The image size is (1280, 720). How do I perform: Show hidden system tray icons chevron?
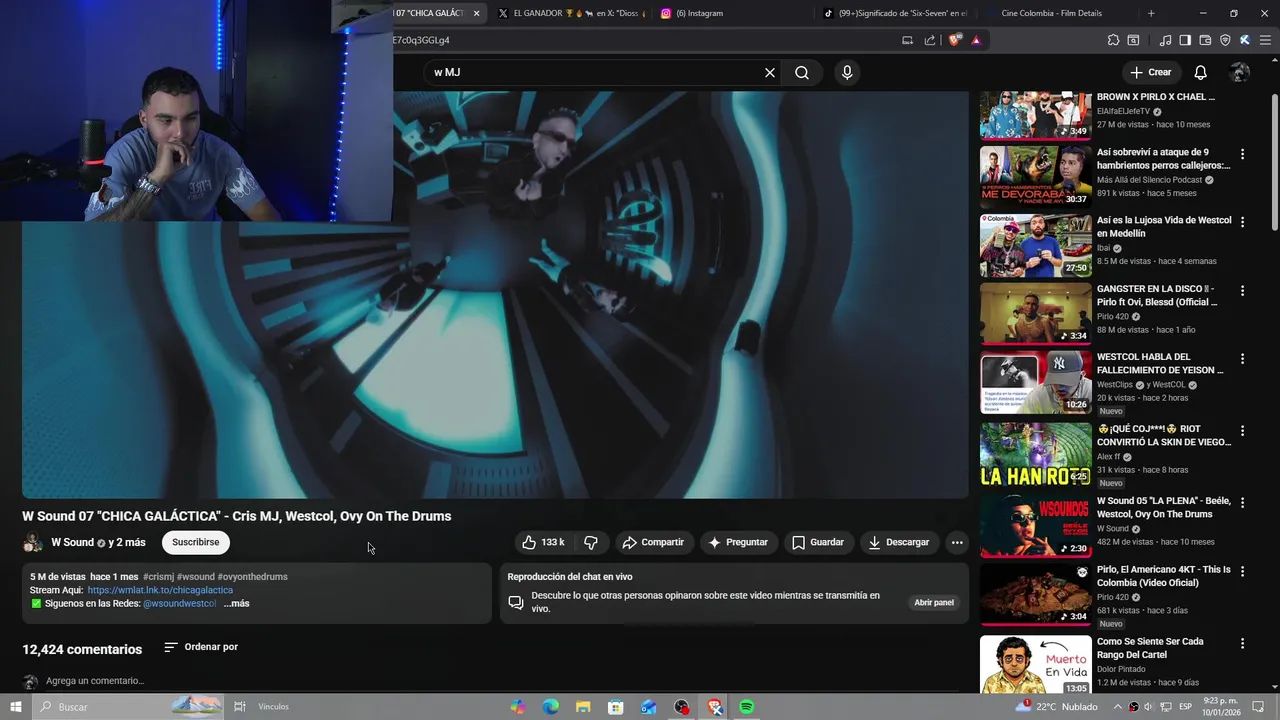point(1118,707)
